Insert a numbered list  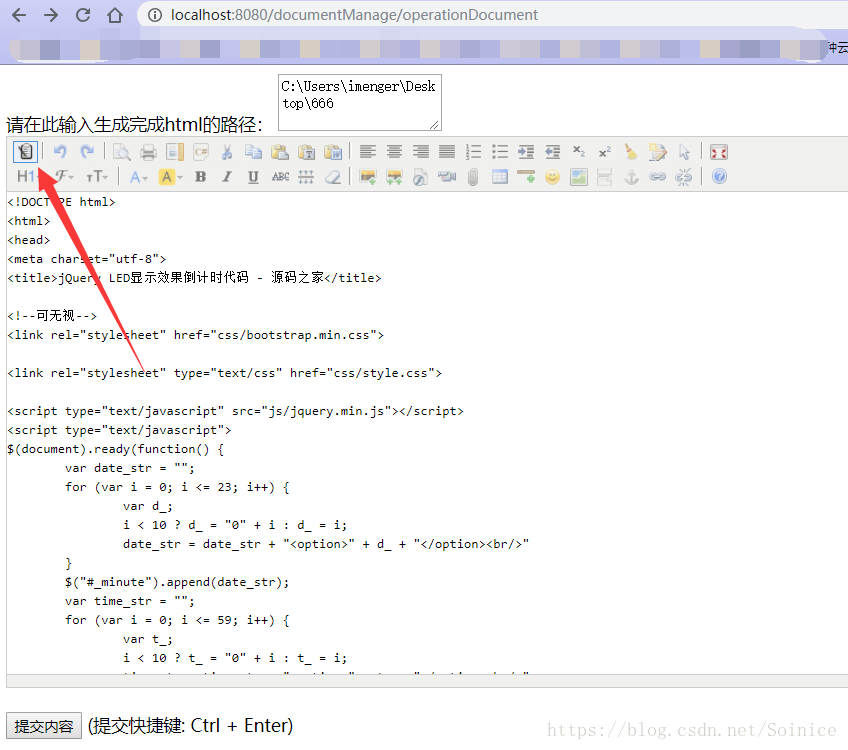473,152
